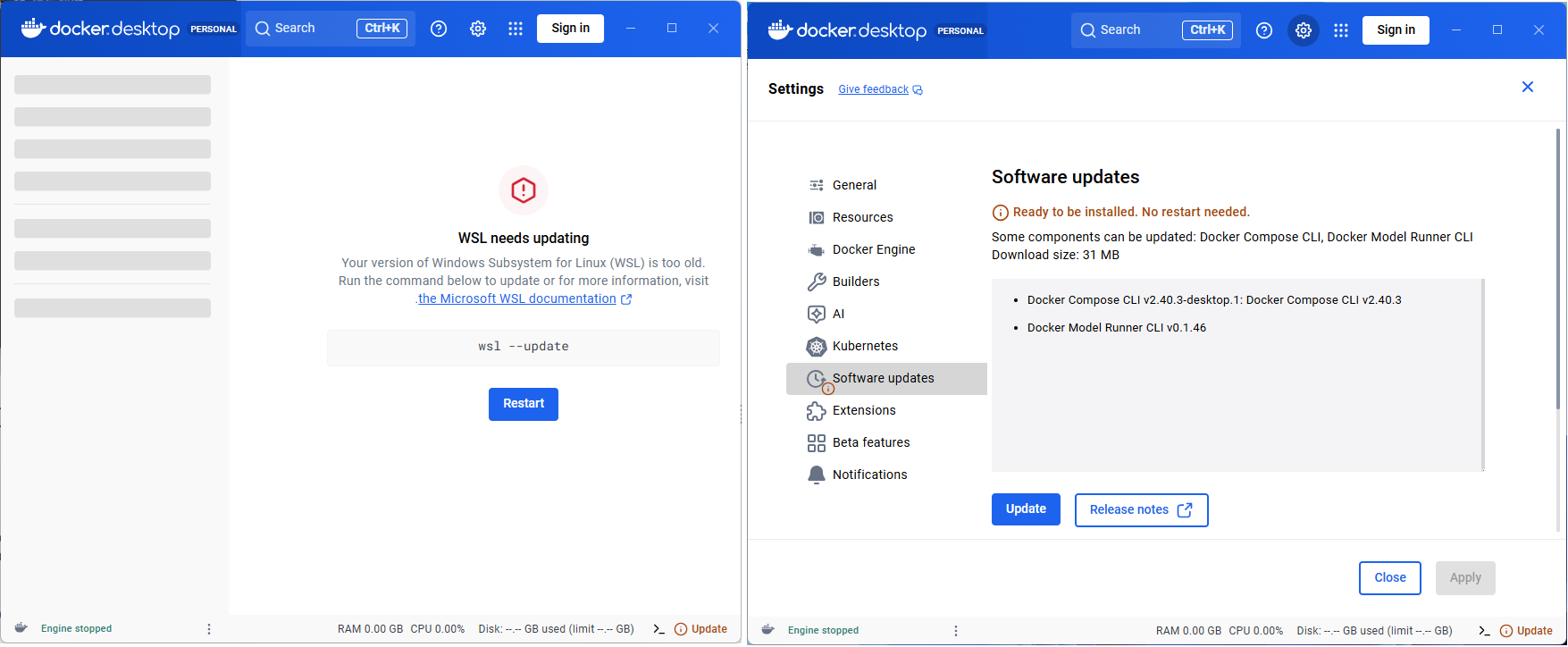Open the three-dot engine menu in the Settings window
Viewport: 1568px width, 647px height.
956,631
